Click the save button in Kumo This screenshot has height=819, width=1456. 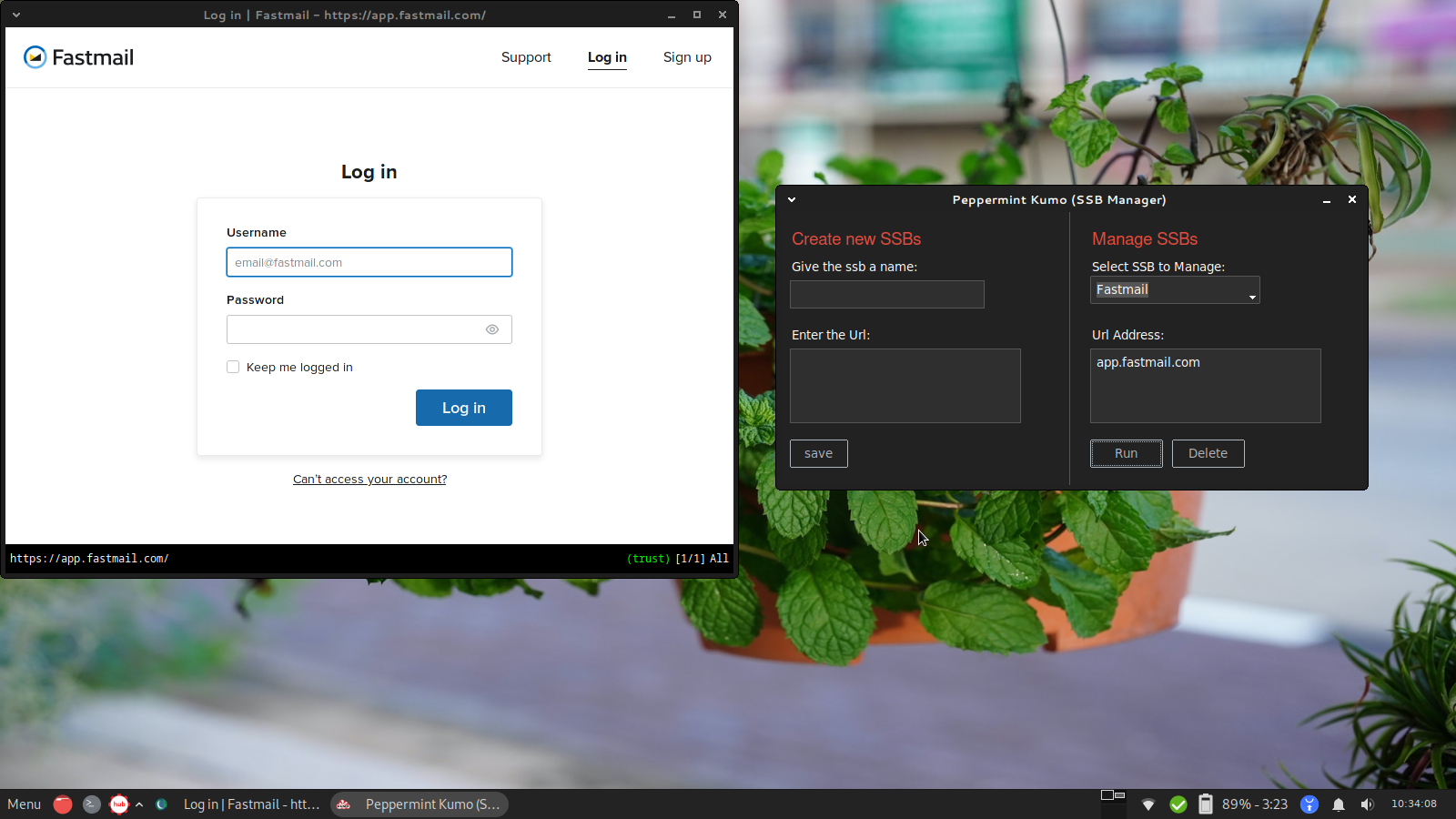click(819, 453)
